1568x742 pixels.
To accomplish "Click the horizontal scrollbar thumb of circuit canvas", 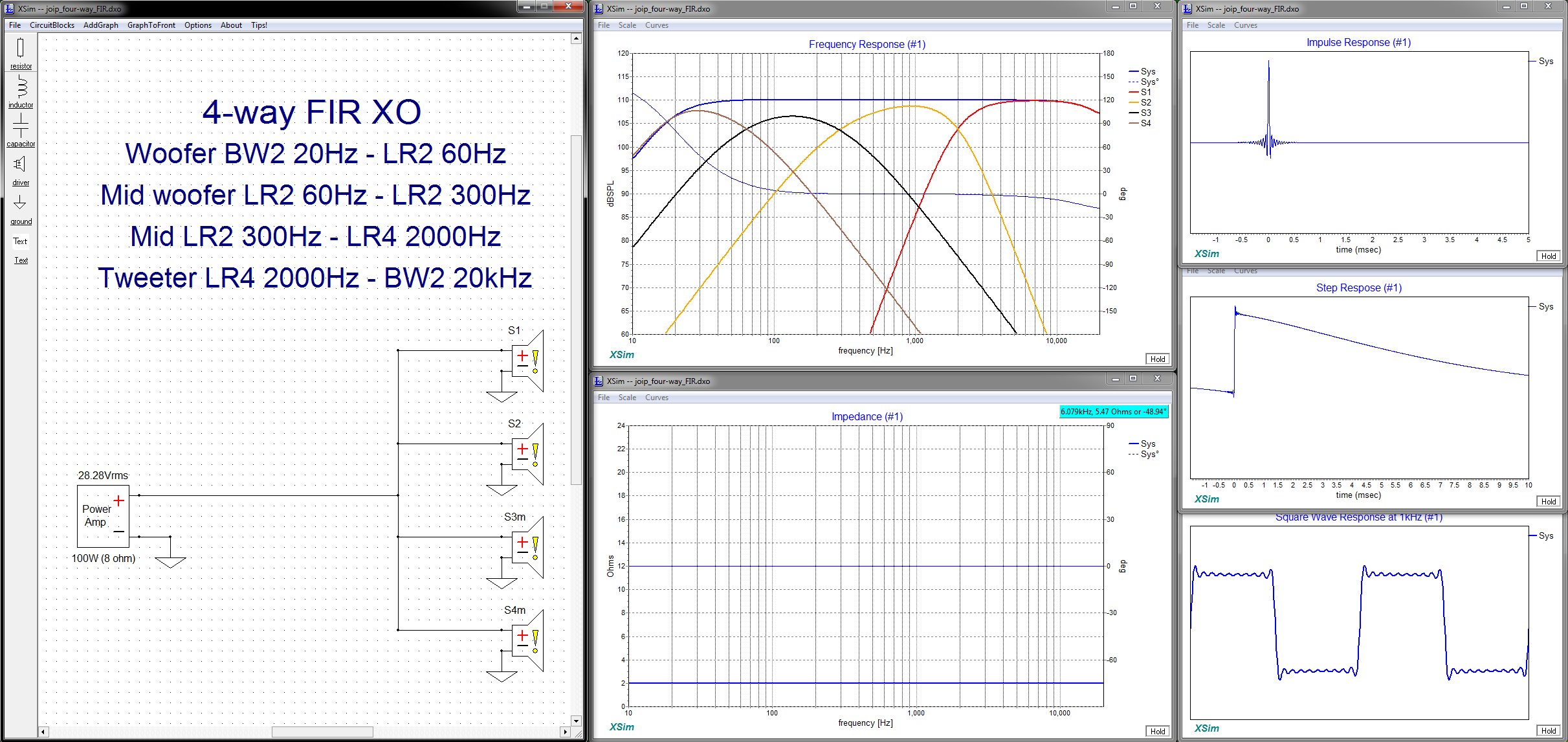I will (322, 732).
